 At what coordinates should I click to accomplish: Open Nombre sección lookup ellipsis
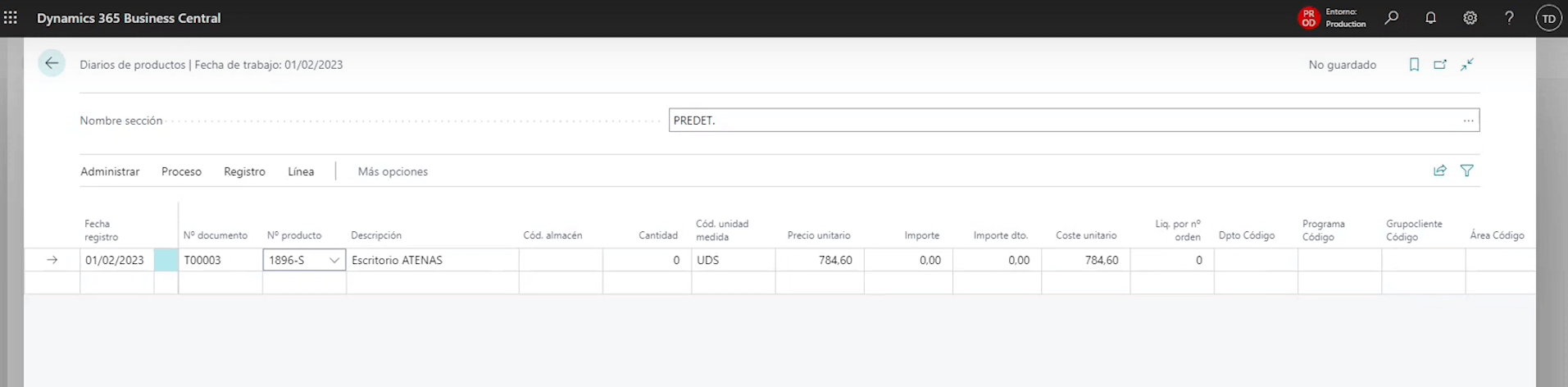[1468, 121]
